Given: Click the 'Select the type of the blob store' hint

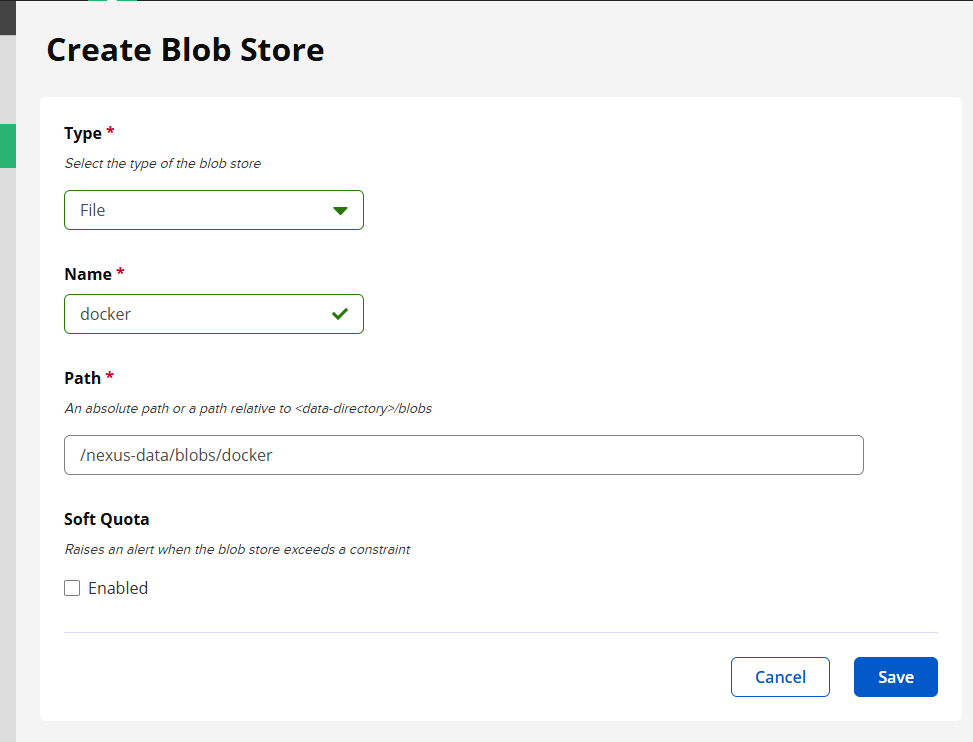Looking at the screenshot, I should click(163, 163).
